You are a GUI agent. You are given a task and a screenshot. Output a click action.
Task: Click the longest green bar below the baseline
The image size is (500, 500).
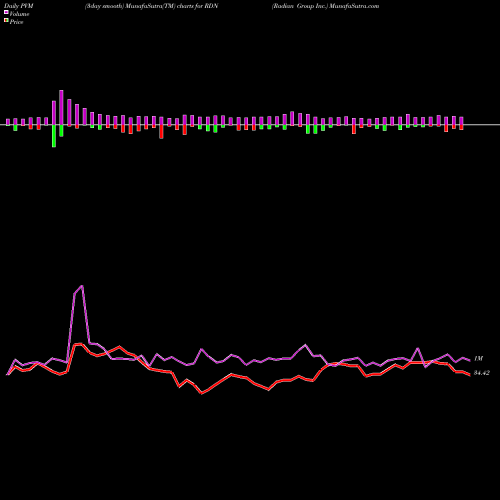pos(54,136)
